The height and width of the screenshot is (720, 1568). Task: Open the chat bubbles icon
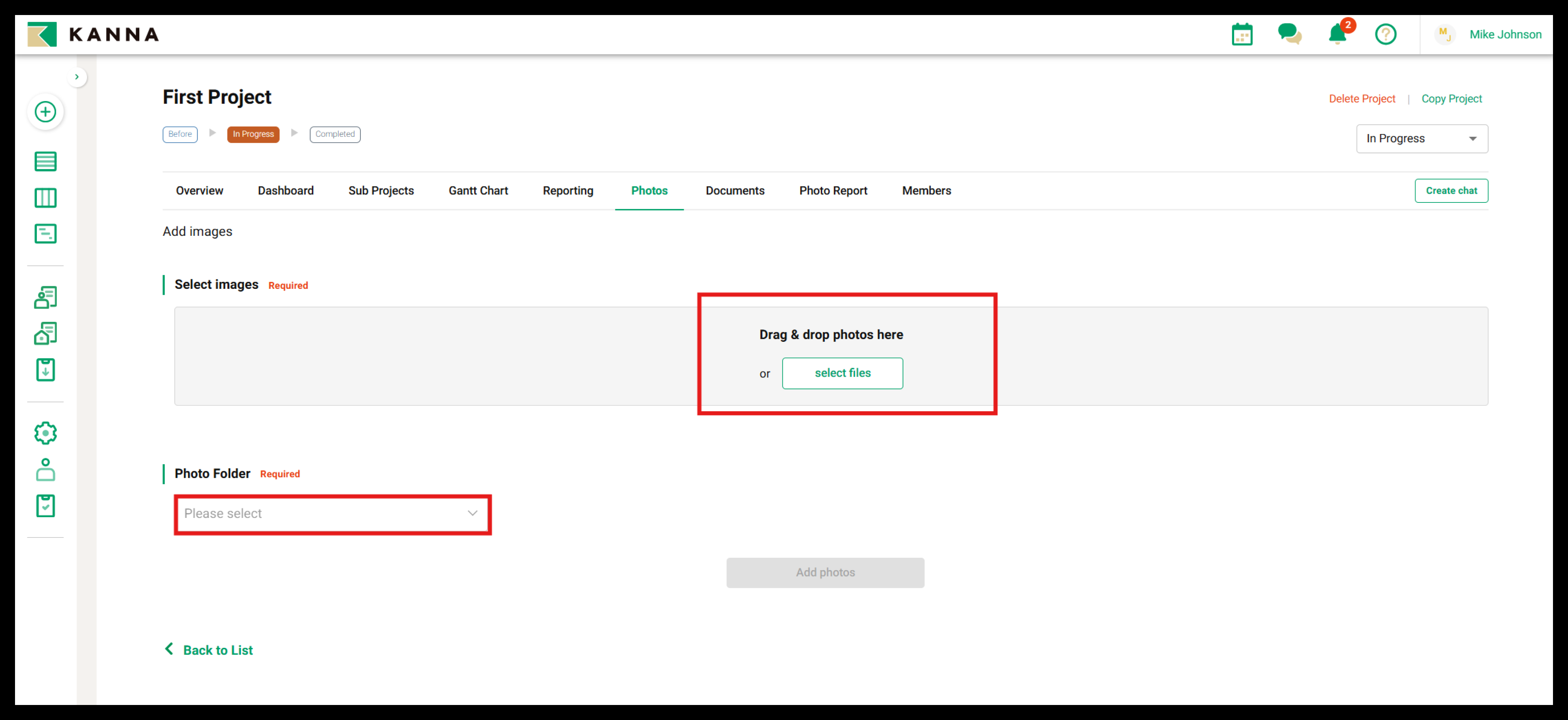[1289, 34]
